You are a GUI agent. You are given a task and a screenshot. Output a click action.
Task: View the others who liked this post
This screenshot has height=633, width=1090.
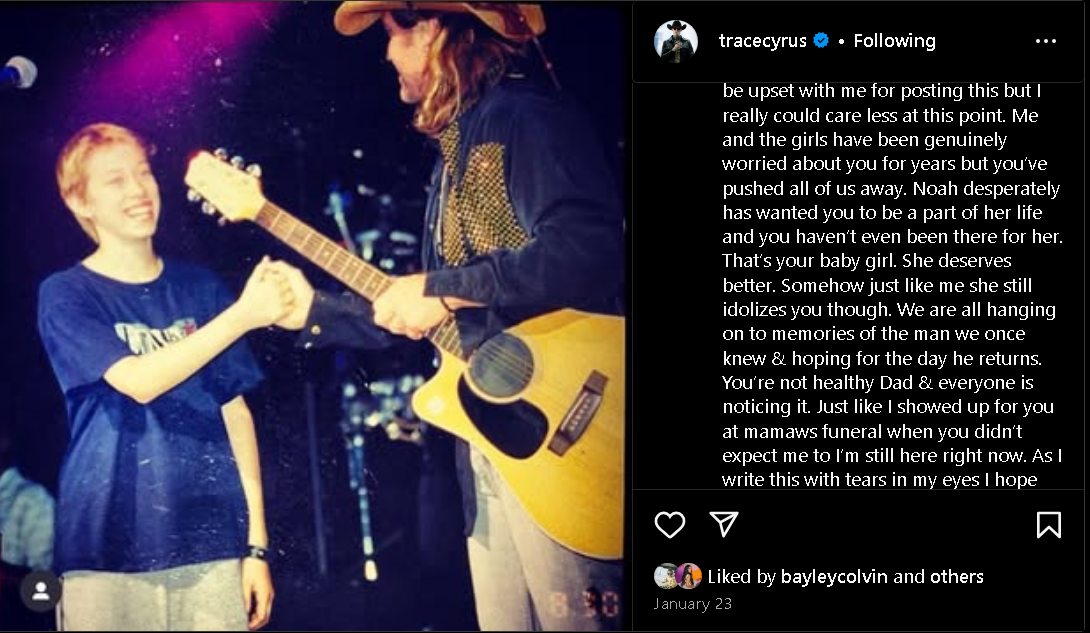957,576
